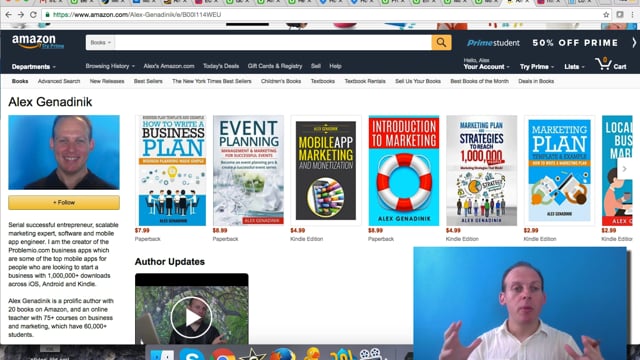The width and height of the screenshot is (640, 360).
Task: Bookmark page with the star icon
Action: click(x=606, y=15)
